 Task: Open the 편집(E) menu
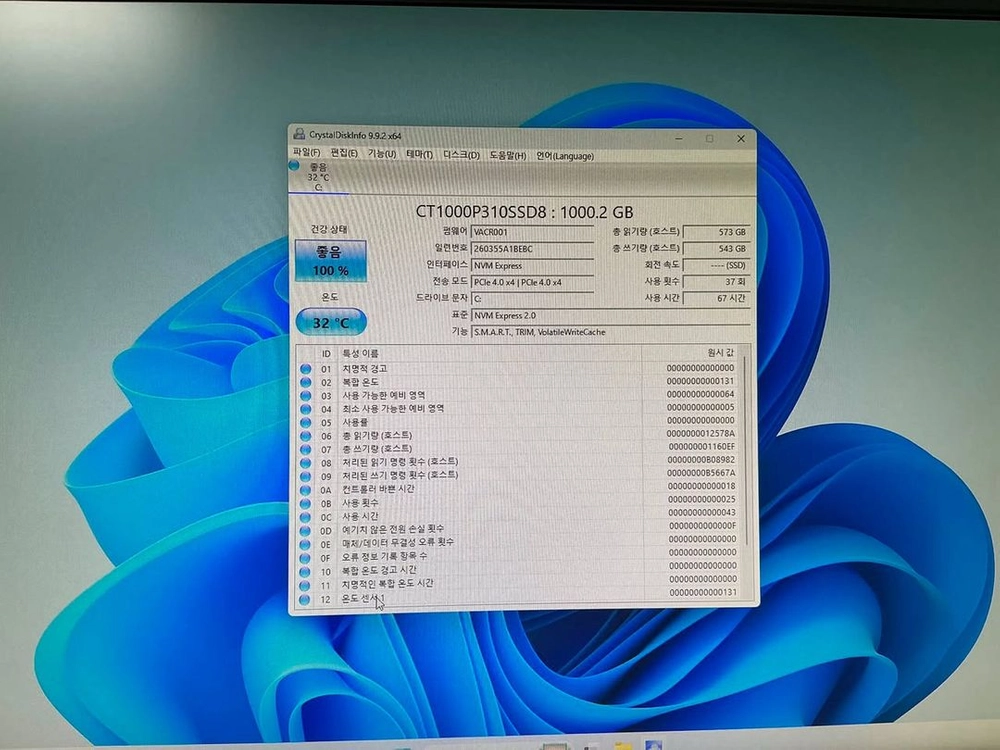click(344, 152)
